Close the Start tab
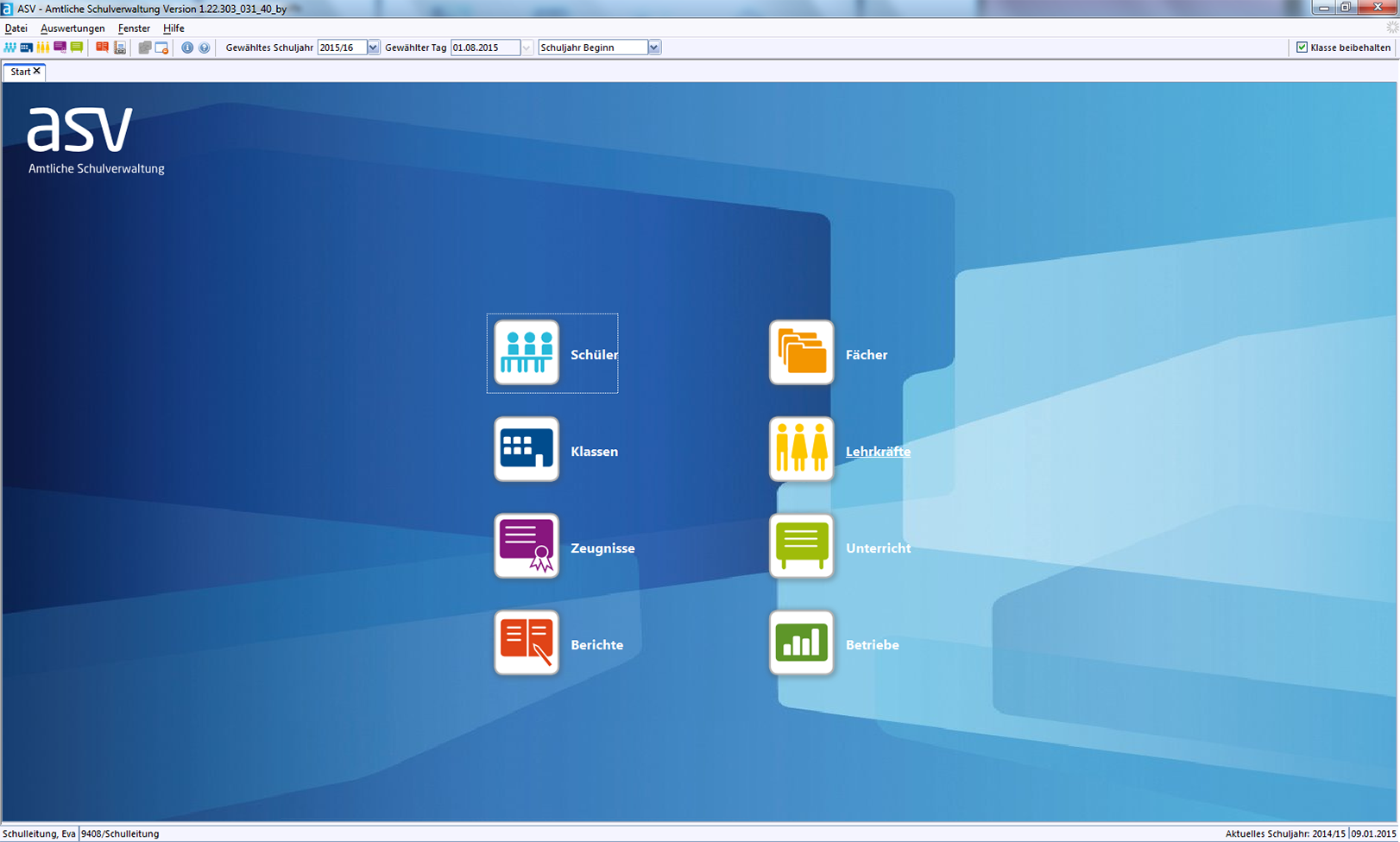1400x842 pixels. coord(37,72)
